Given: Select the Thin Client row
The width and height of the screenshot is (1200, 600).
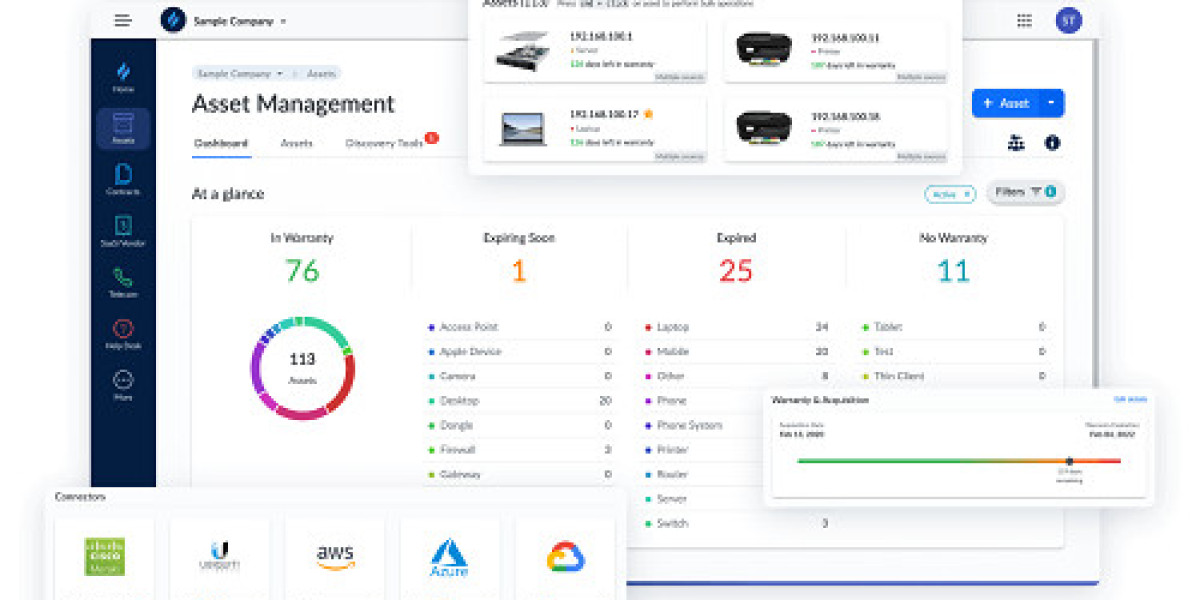Looking at the screenshot, I should (x=954, y=377).
